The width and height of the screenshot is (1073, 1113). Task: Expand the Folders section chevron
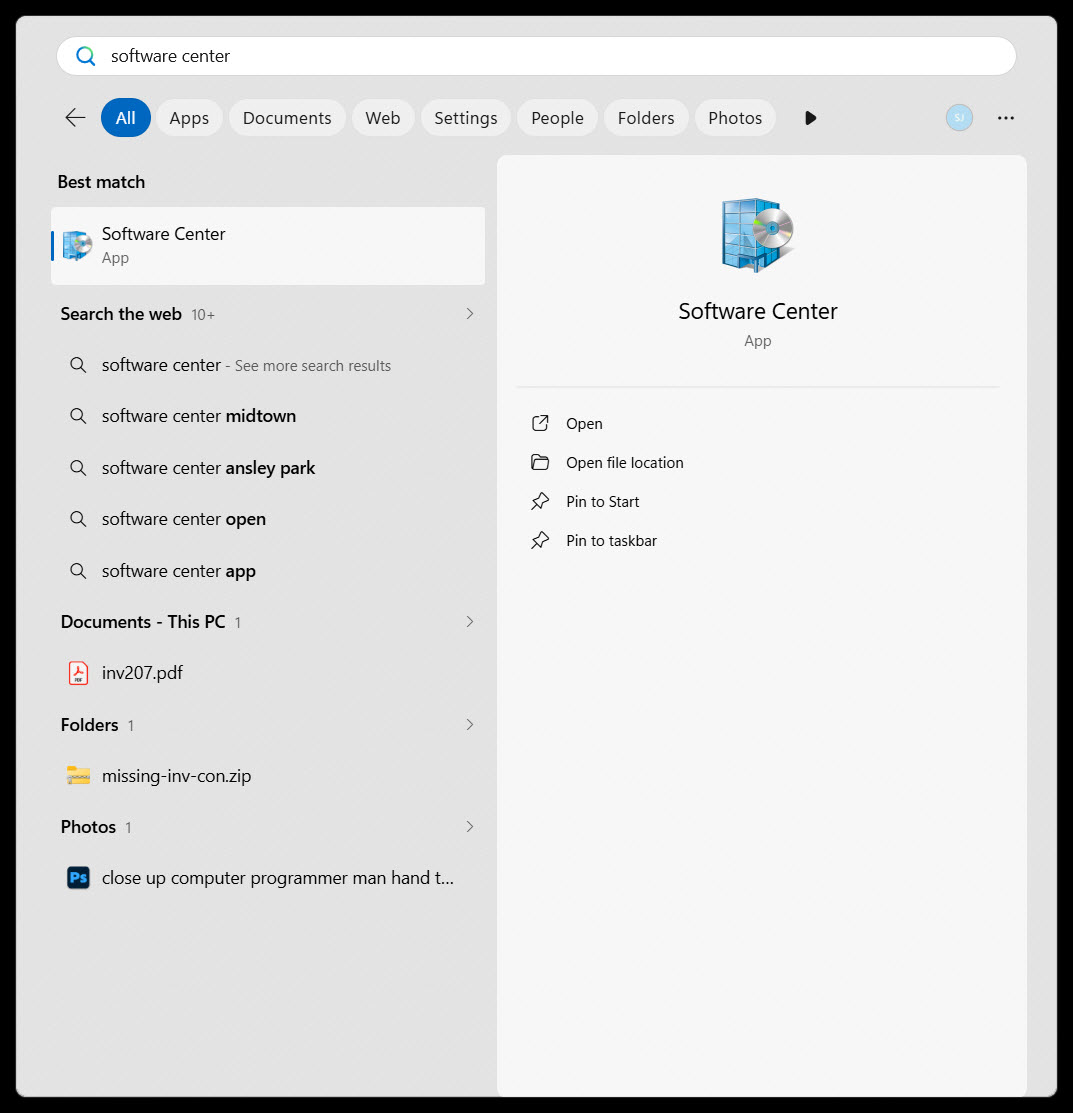[469, 725]
